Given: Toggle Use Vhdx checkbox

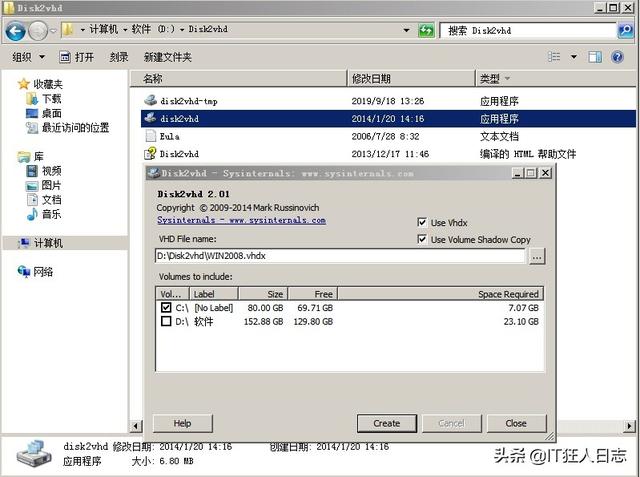Looking at the screenshot, I should [x=422, y=222].
